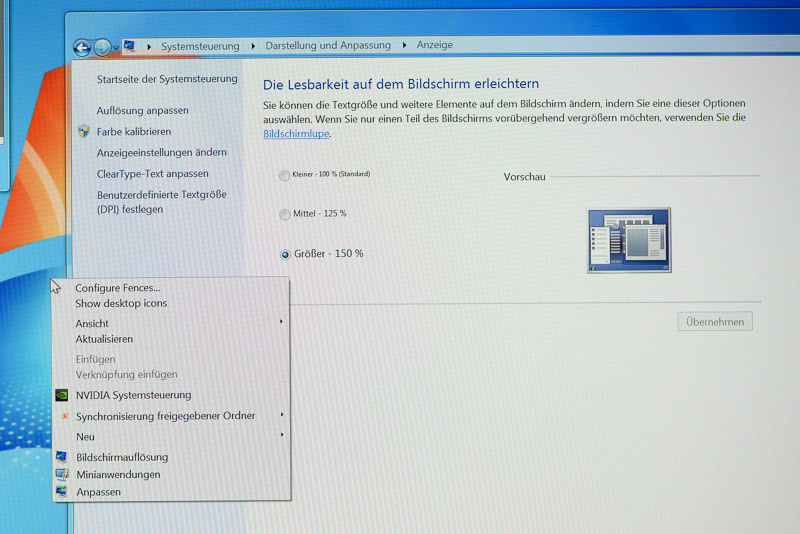Click the Forward navigation arrow button
This screenshot has height=534, width=800.
(x=103, y=47)
